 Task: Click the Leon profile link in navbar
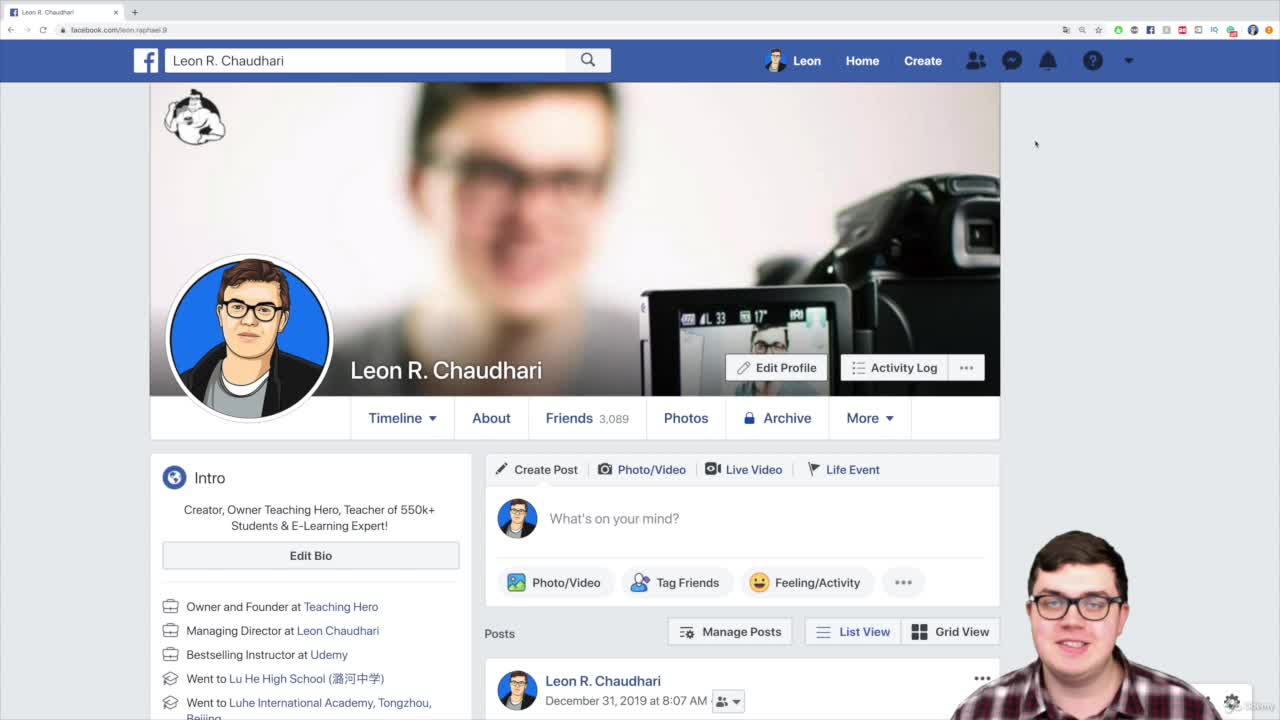pos(793,61)
